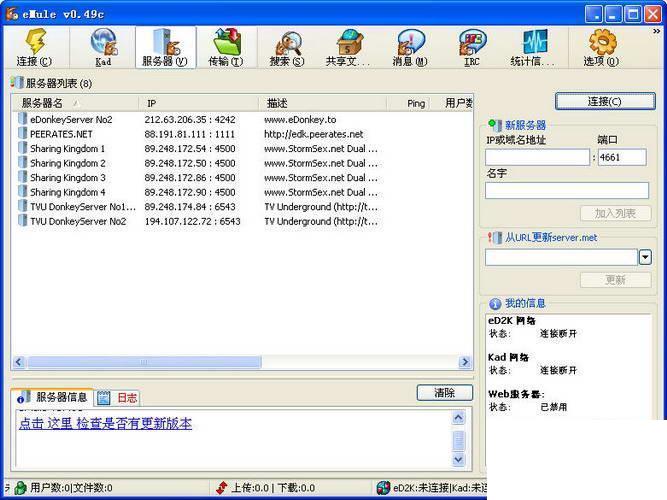The image size is (667, 500).
Task: Click the Sharing Kingdom 2 server icon
Action: [x=23, y=162]
